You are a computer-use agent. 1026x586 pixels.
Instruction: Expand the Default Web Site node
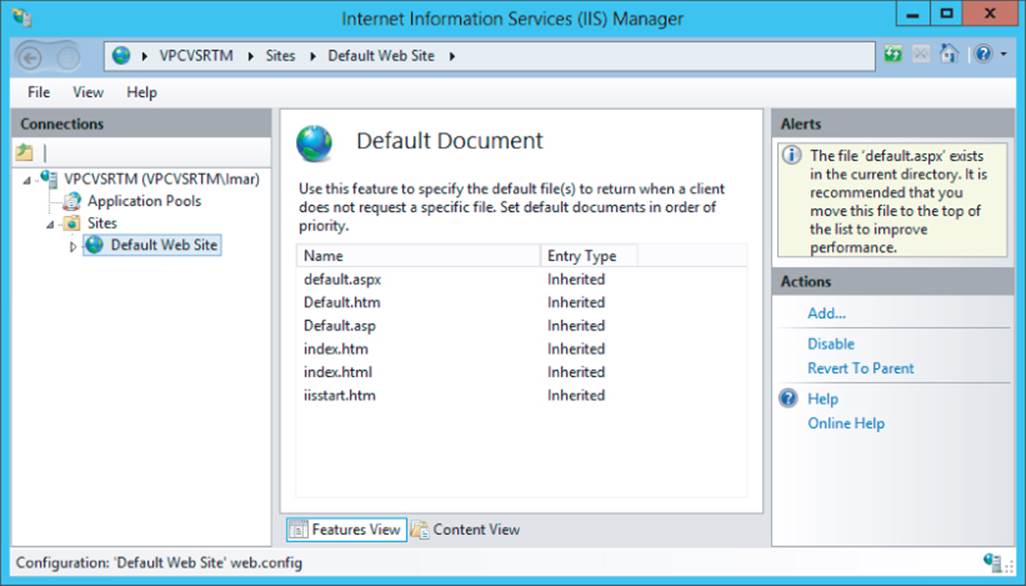(73, 247)
